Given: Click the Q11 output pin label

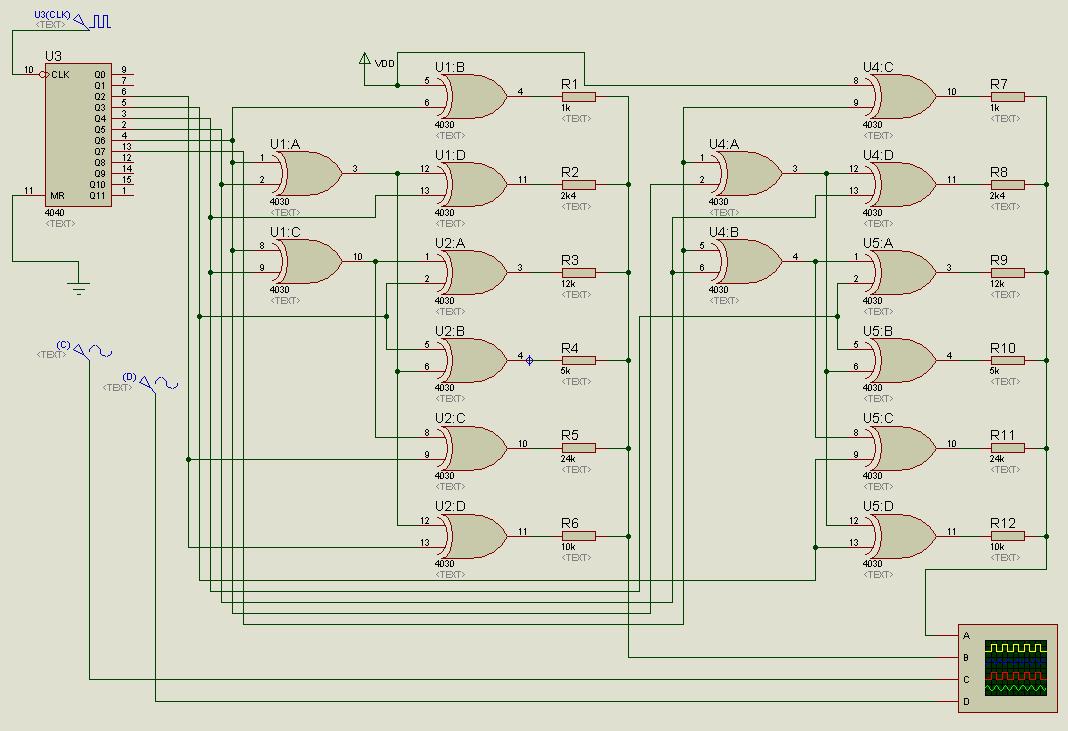Looking at the screenshot, I should [x=97, y=196].
